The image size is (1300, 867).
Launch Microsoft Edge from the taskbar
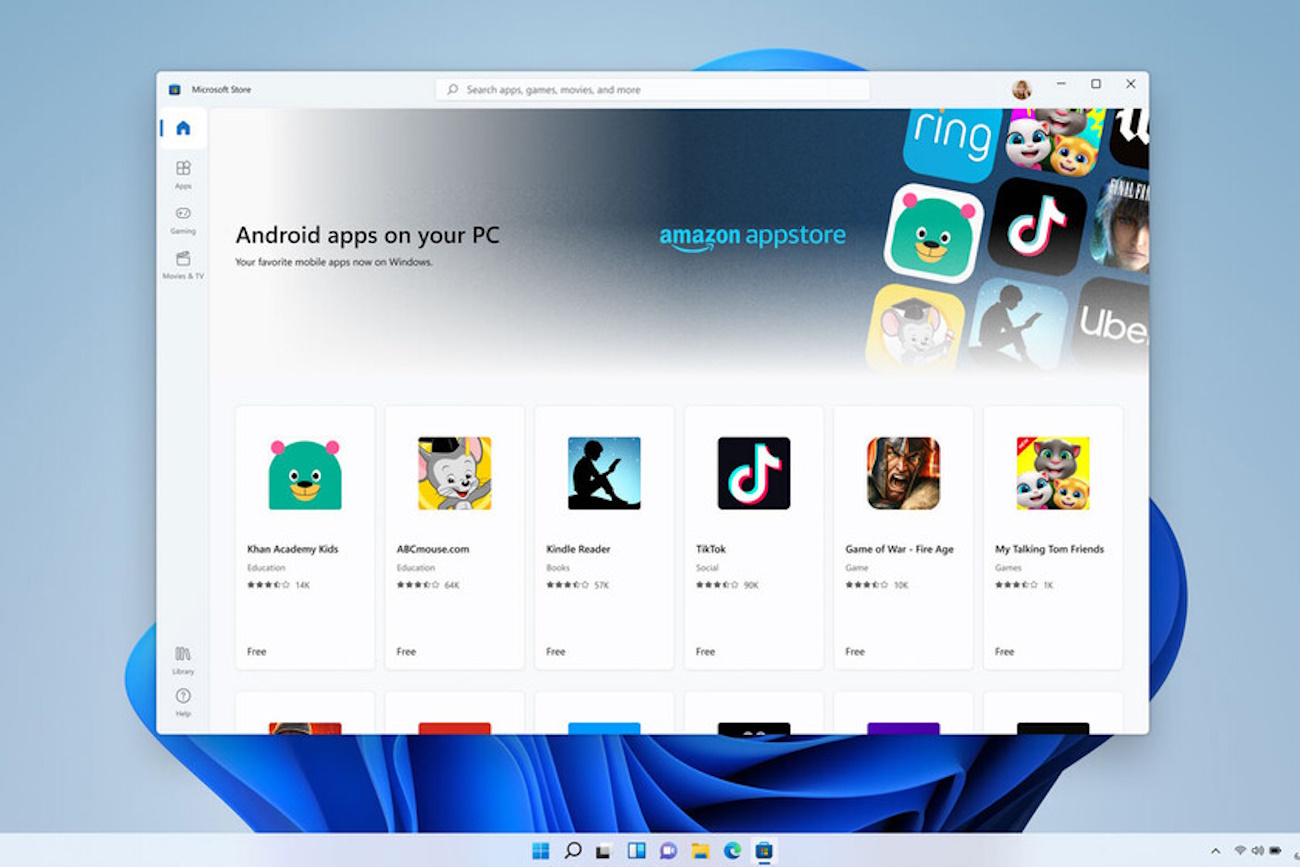pyautogui.click(x=732, y=850)
